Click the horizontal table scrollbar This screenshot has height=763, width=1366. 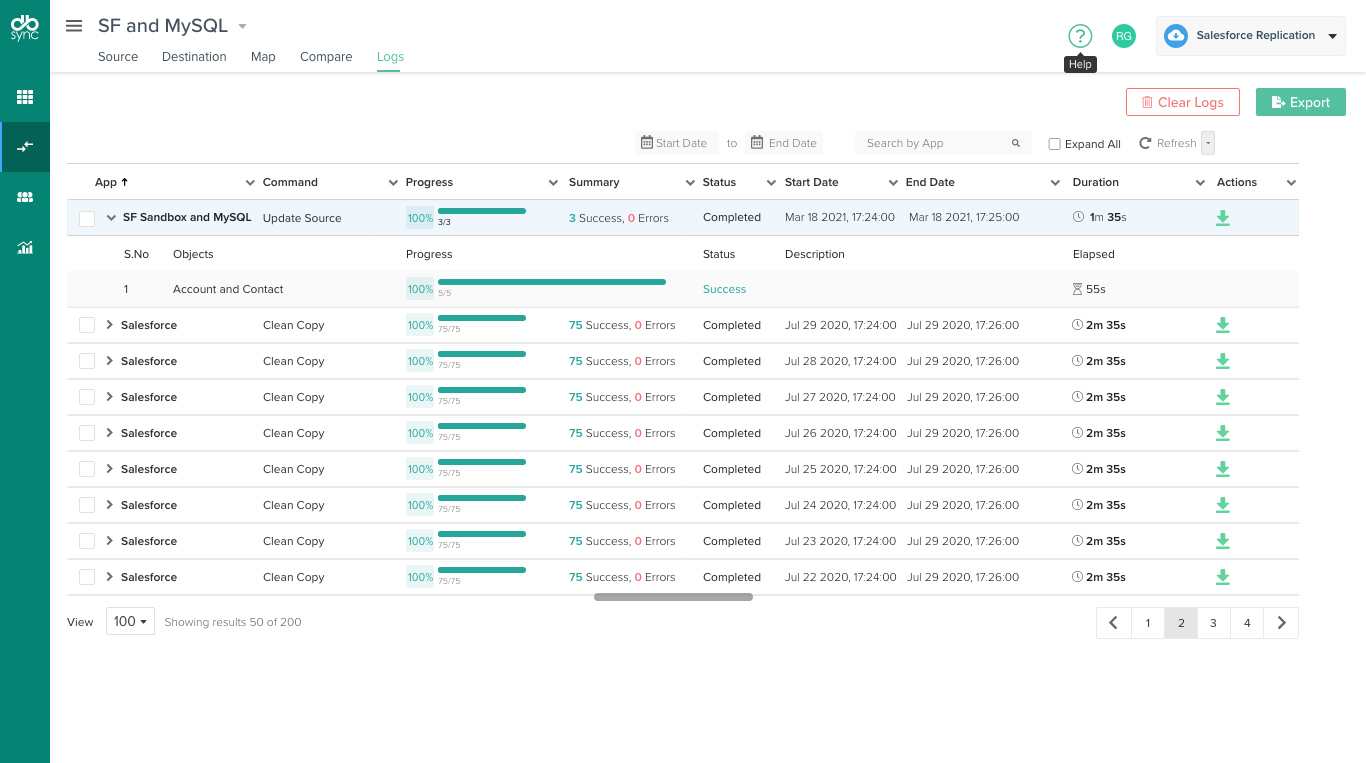click(x=673, y=597)
